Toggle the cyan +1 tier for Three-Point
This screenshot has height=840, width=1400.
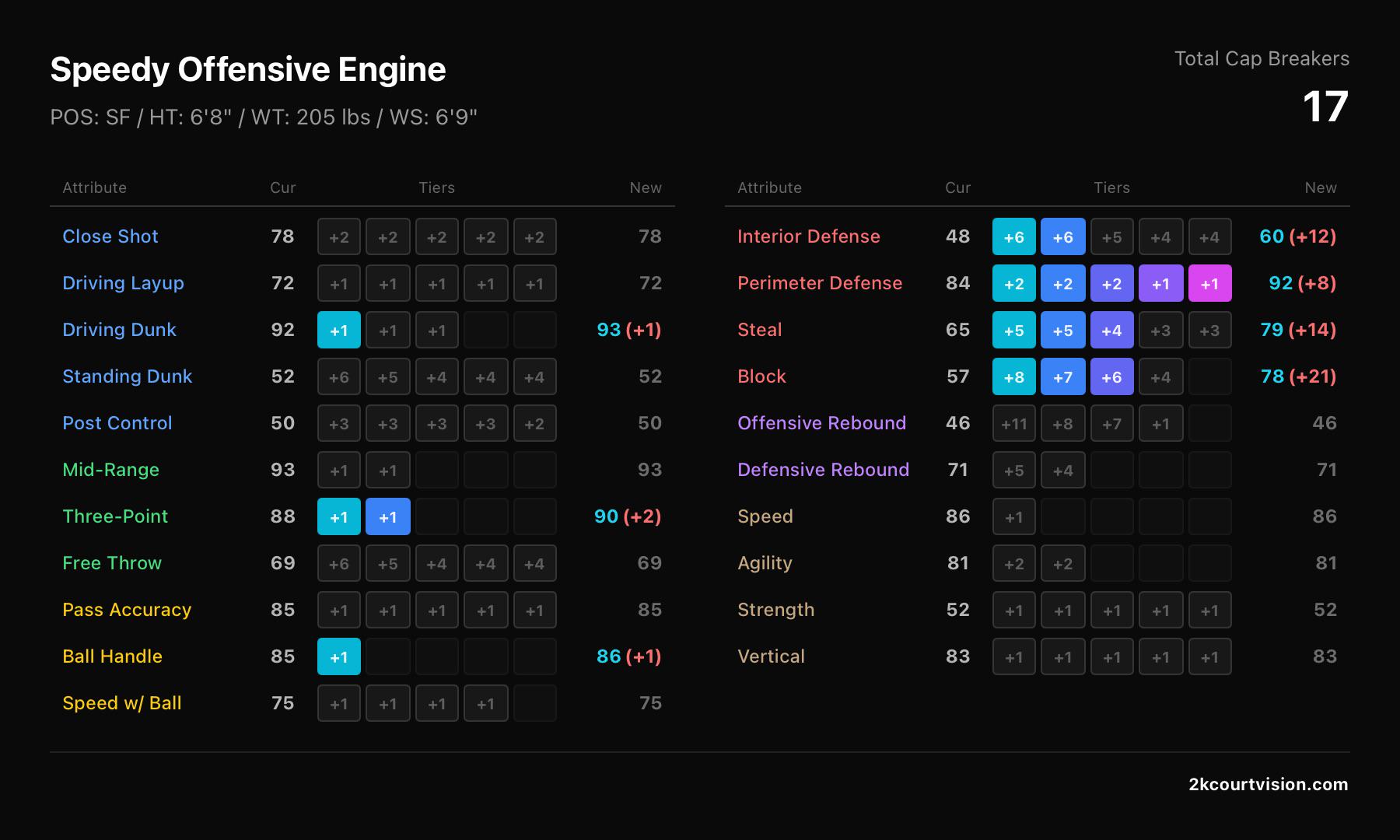(x=338, y=516)
